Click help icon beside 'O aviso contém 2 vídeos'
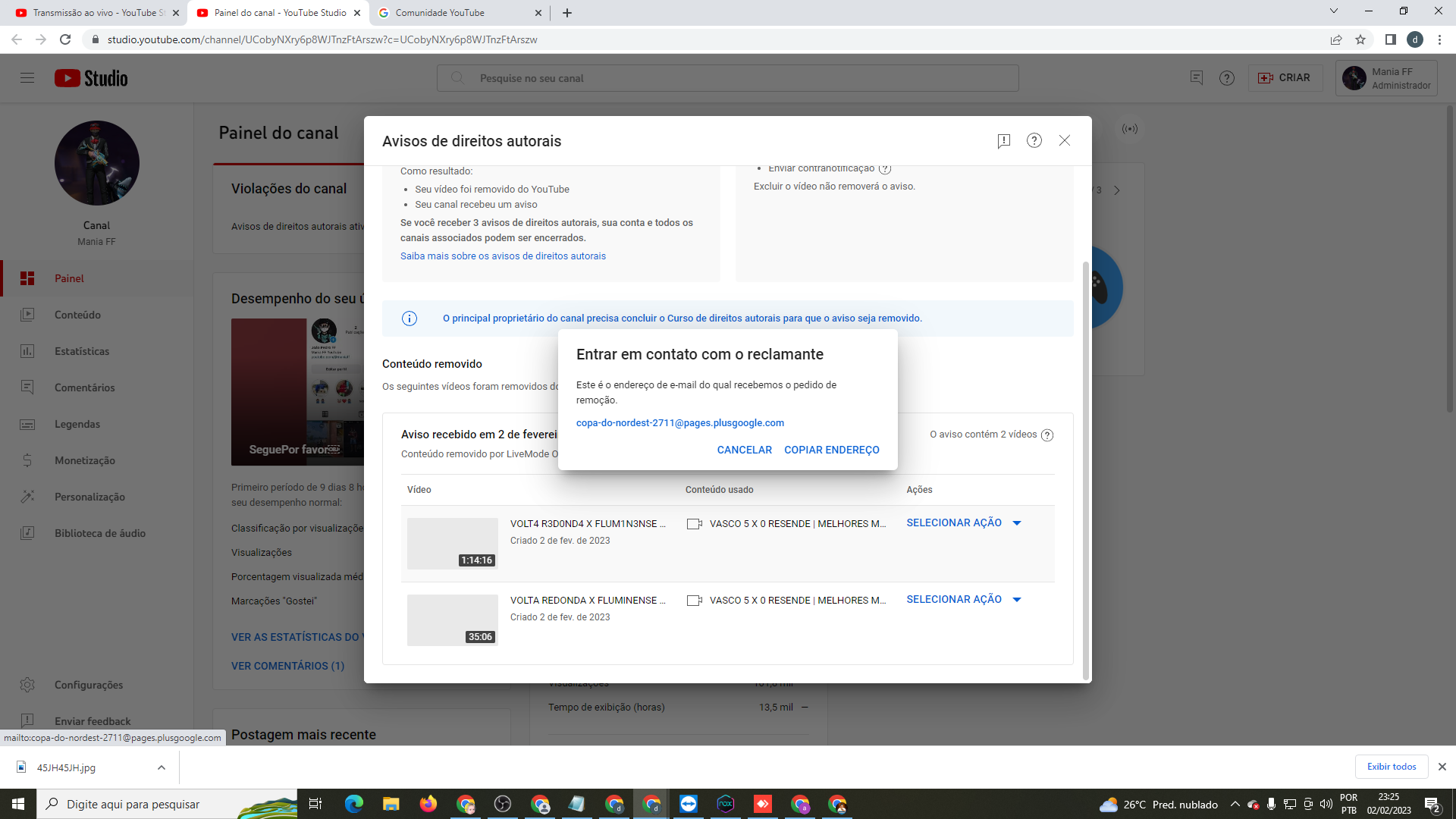1456x819 pixels. (x=1046, y=435)
